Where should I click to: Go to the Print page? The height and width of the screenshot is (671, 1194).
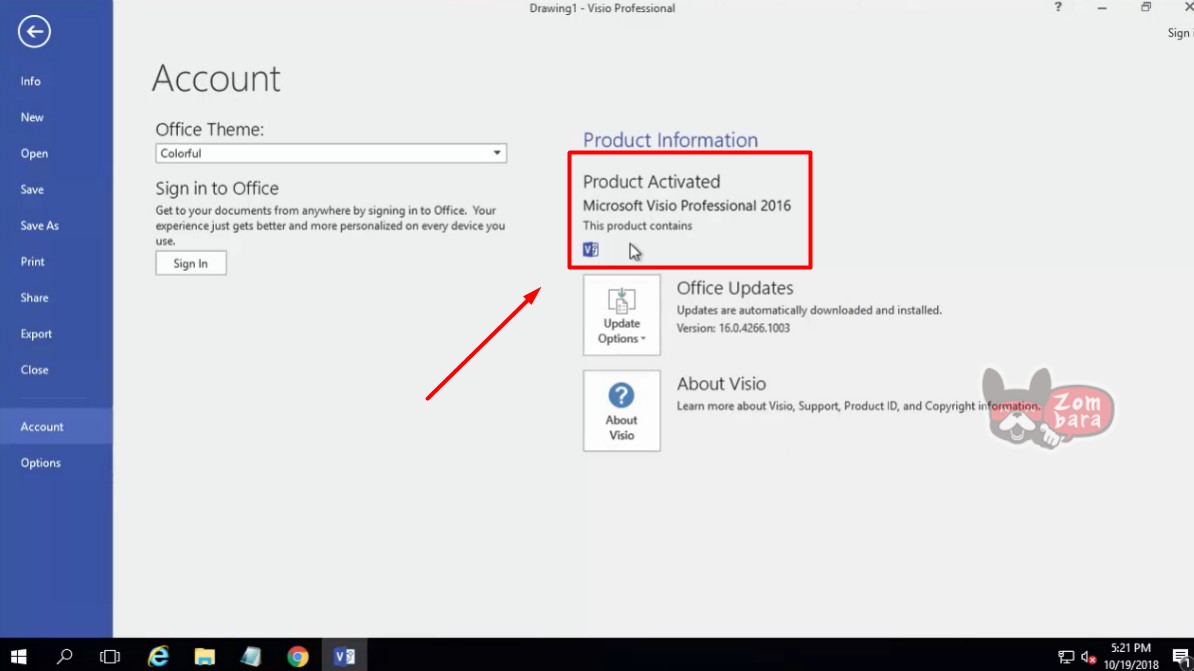pyautogui.click(x=33, y=261)
